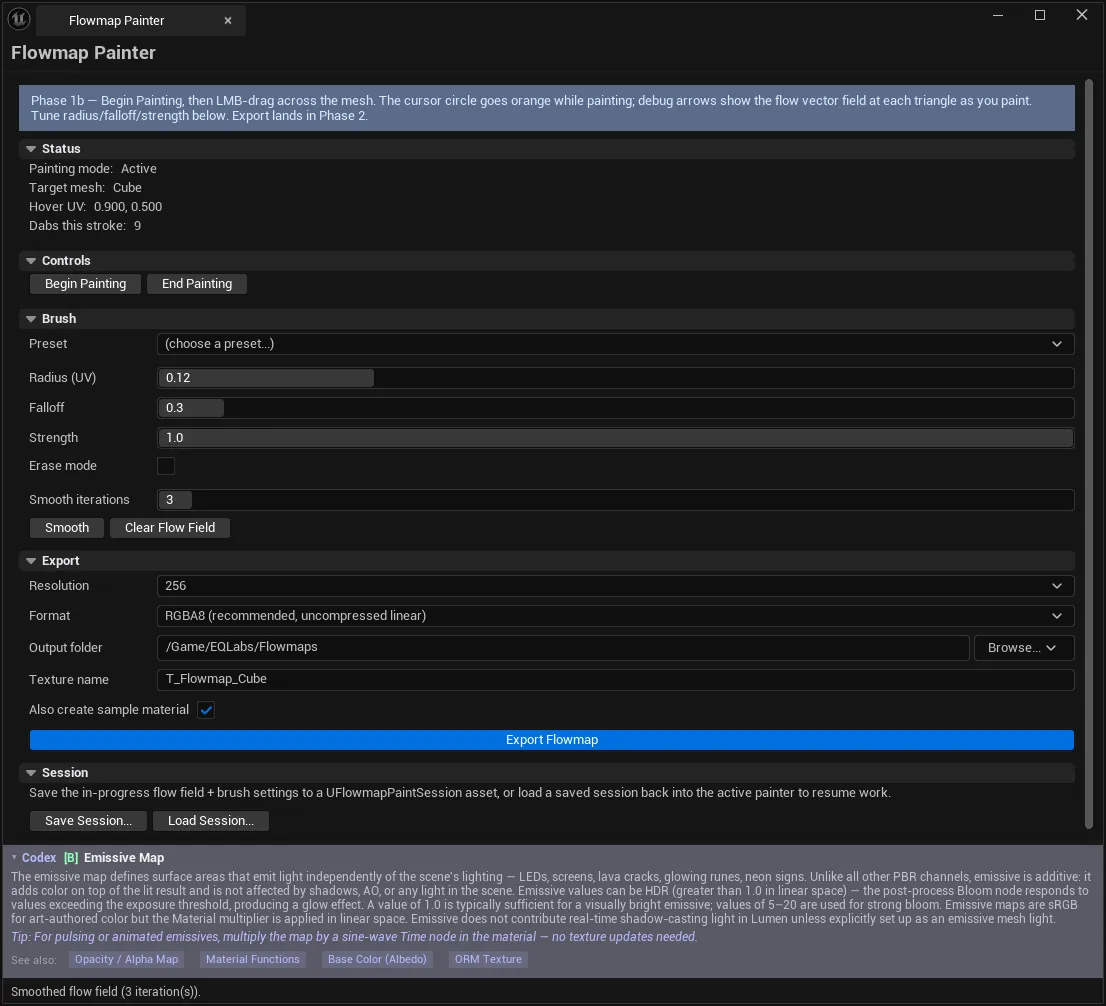Click the Export Flowmap button
The height and width of the screenshot is (1006, 1106).
[552, 740]
